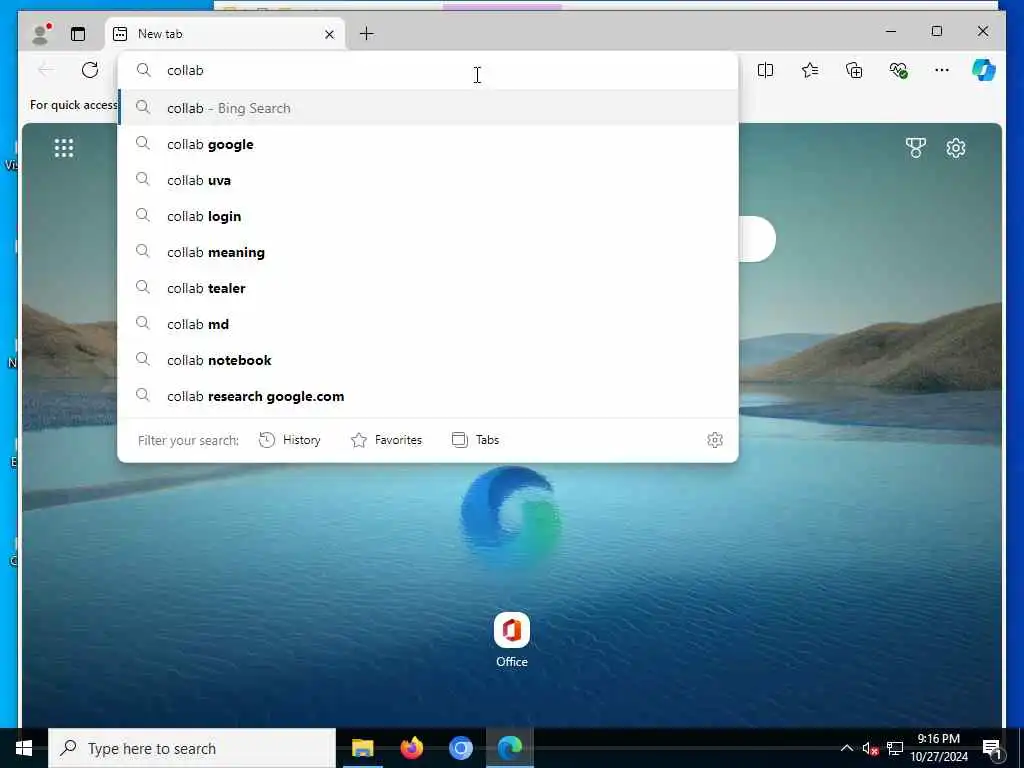Click the muted volume tray icon
The width and height of the screenshot is (1024, 768).
(x=870, y=749)
